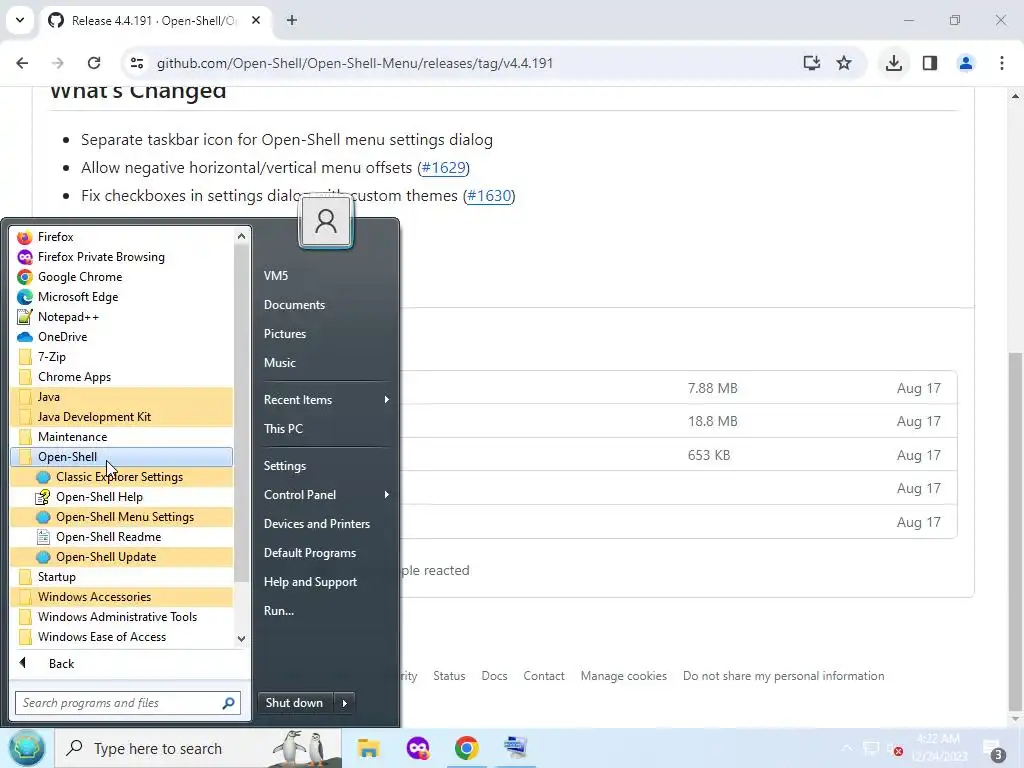Expand Startup folder

121,577
